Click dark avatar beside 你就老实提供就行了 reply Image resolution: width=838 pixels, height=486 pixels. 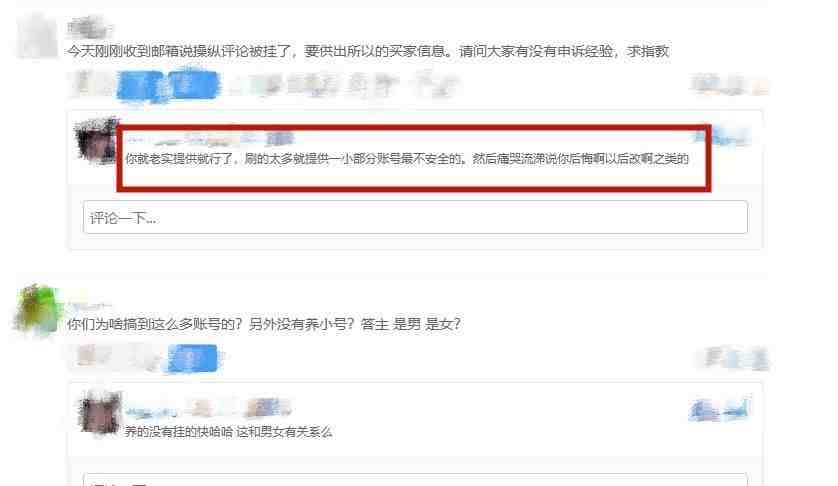(97, 141)
